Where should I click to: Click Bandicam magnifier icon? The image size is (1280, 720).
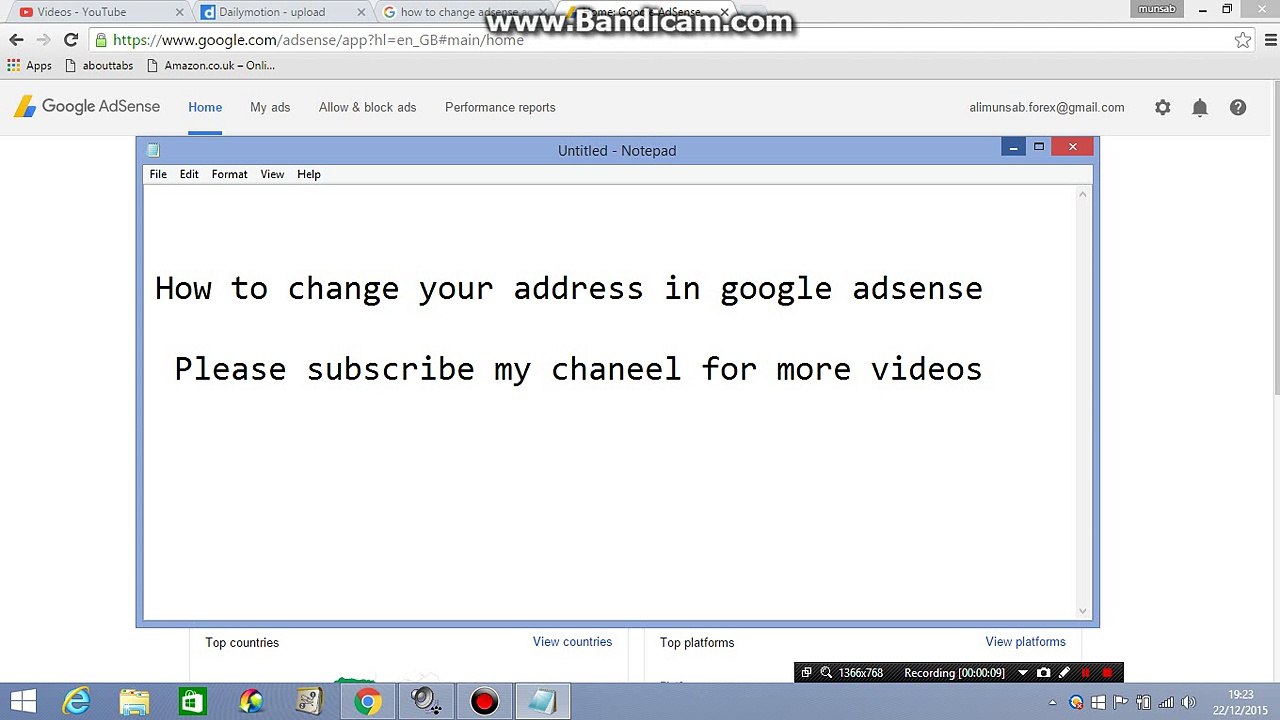(826, 673)
